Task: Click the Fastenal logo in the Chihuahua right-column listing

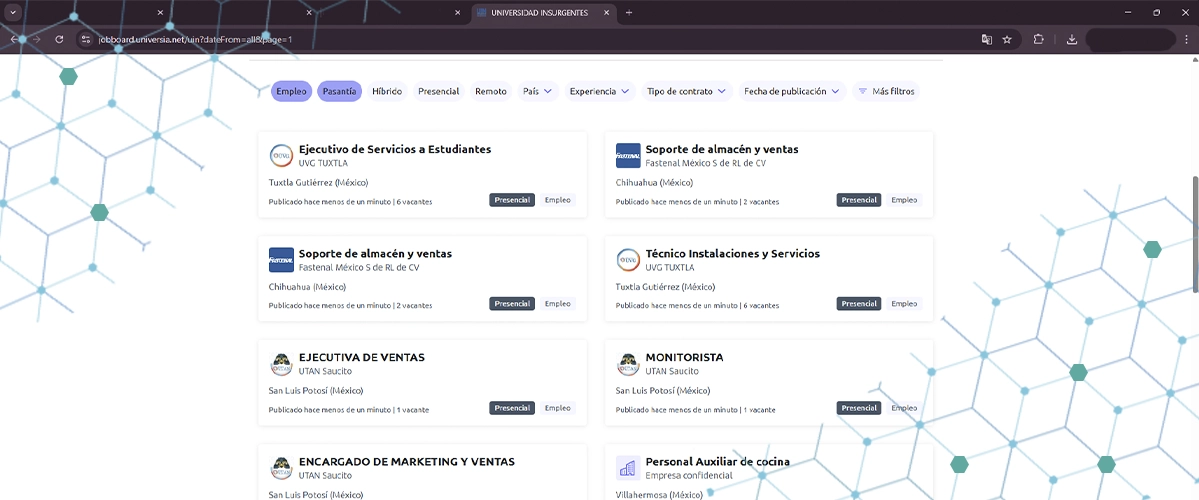Action: [628, 155]
